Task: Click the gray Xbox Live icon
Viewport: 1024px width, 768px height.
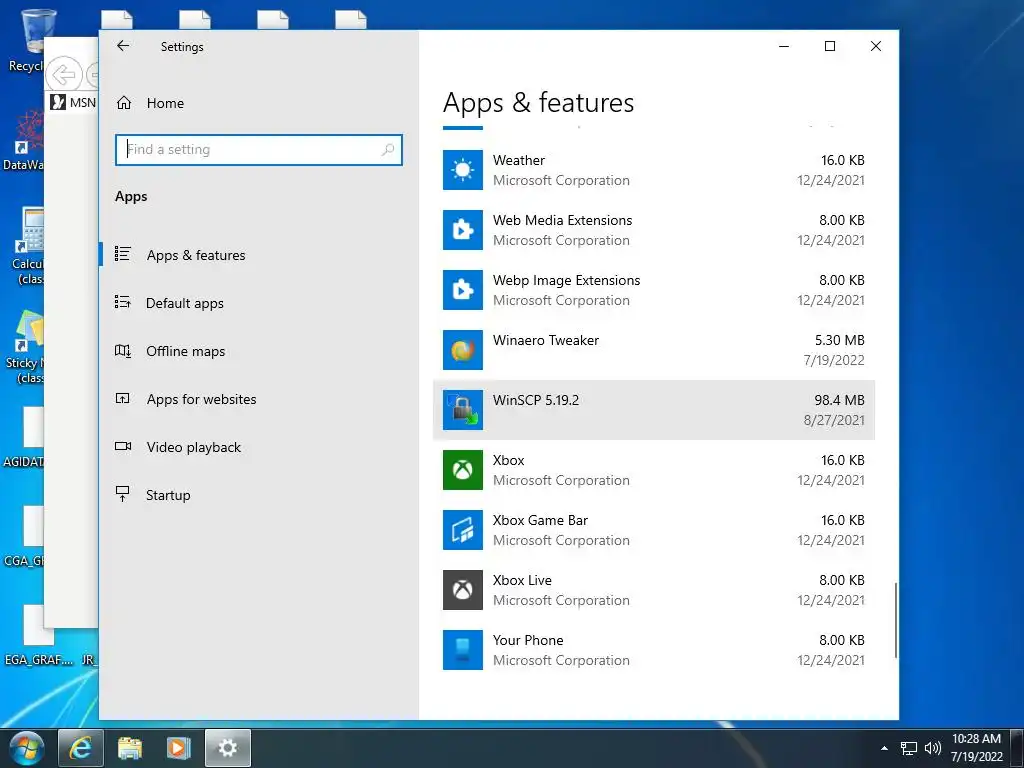Action: (x=462, y=590)
